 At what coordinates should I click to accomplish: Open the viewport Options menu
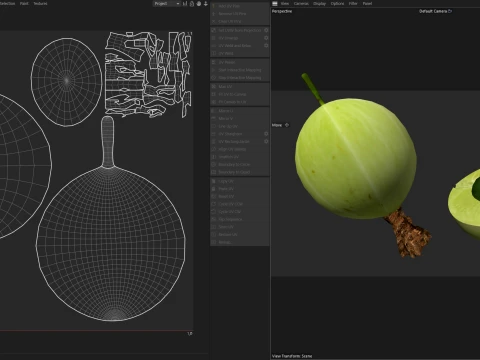click(337, 3)
